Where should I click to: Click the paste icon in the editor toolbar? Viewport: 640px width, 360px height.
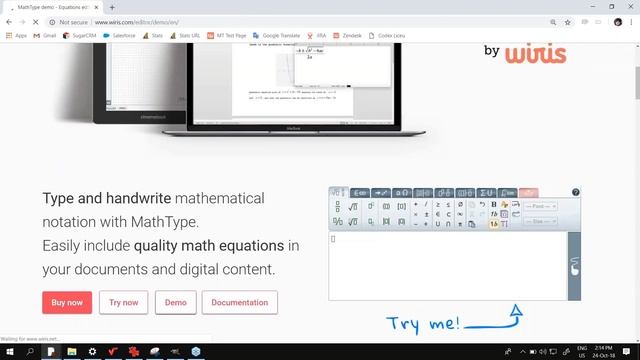click(472, 224)
